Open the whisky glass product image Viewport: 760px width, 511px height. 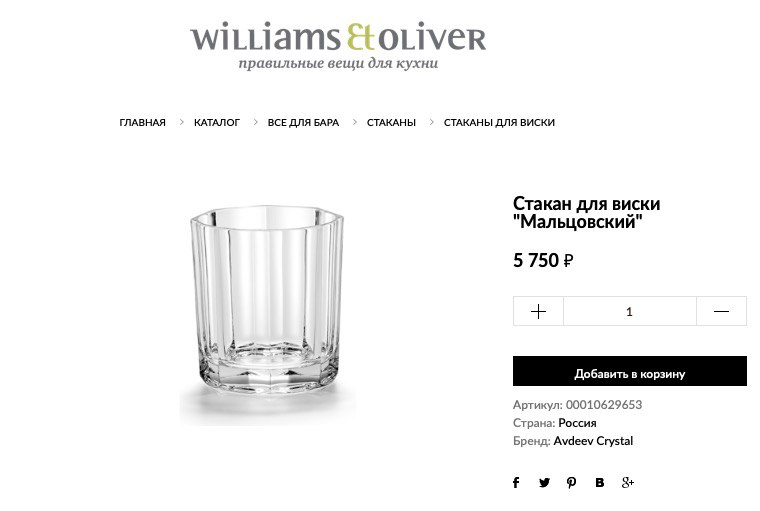tap(267, 315)
